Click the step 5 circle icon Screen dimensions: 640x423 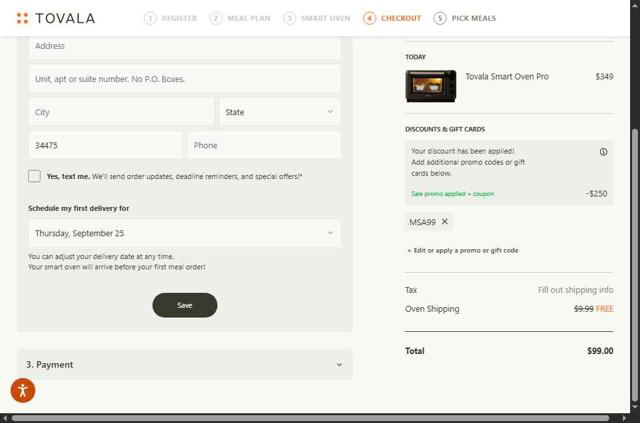click(x=440, y=18)
